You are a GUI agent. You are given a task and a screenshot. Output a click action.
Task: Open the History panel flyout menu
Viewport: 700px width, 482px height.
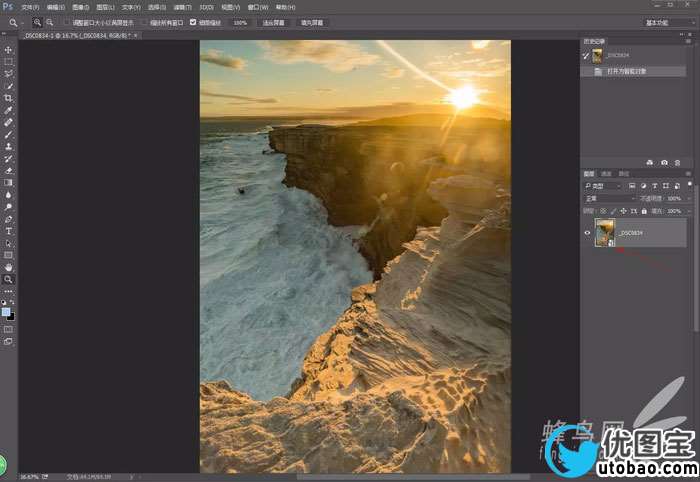point(688,41)
